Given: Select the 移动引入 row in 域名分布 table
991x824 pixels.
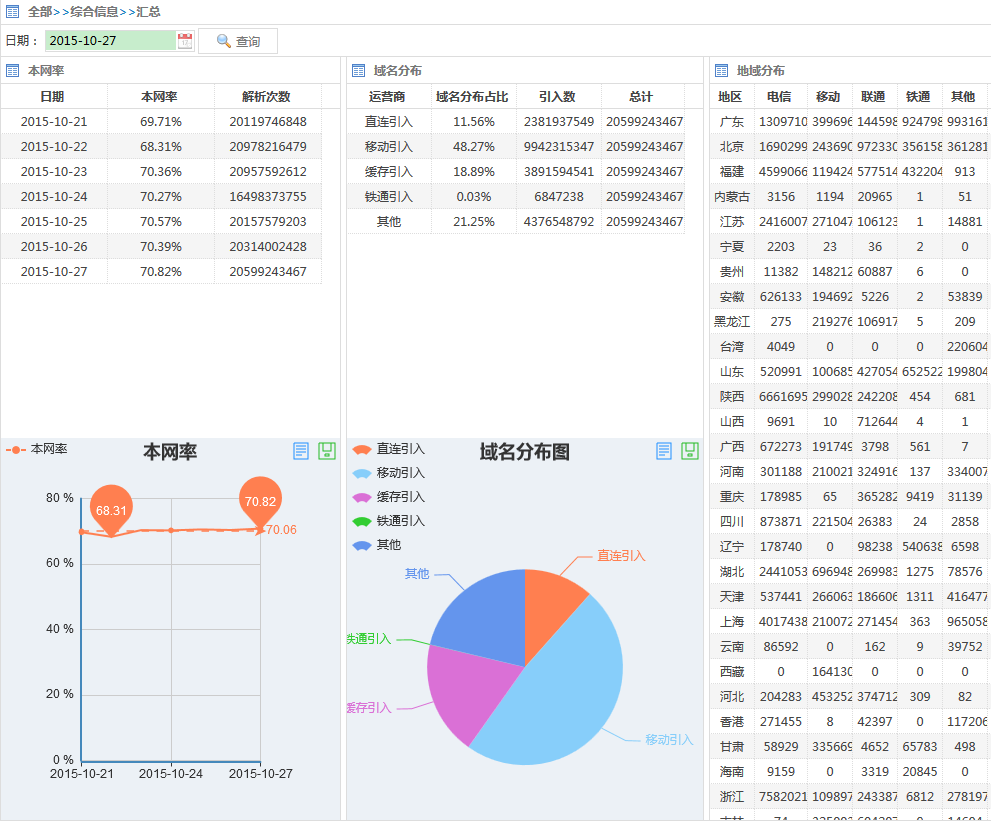Looking at the screenshot, I should (x=516, y=147).
